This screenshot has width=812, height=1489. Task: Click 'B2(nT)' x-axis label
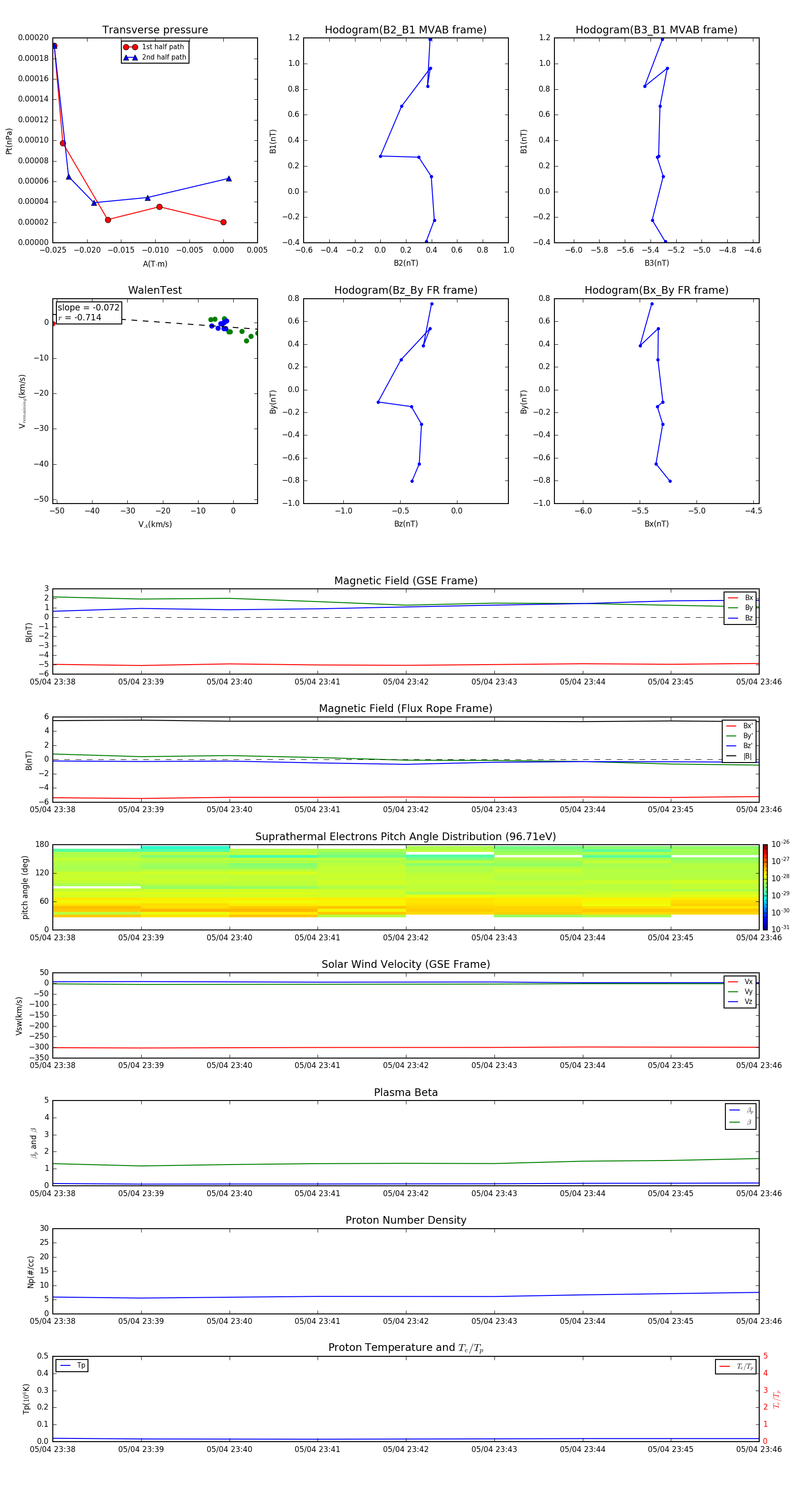[406, 263]
